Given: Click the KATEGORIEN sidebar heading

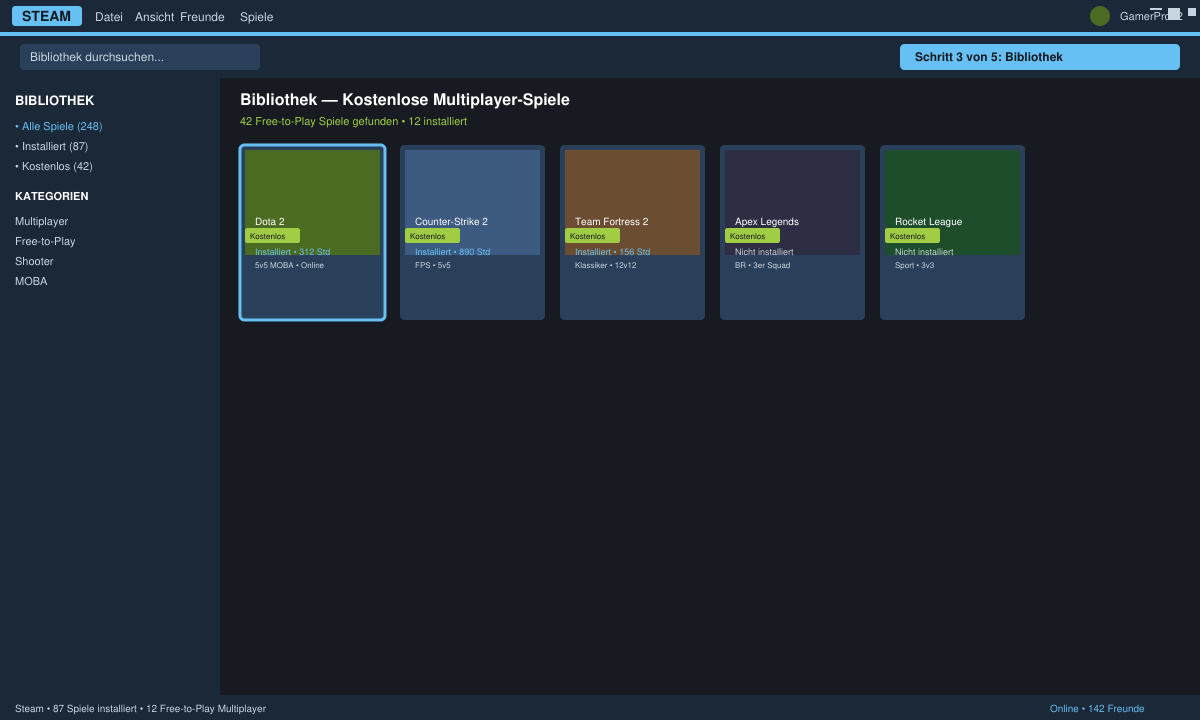Looking at the screenshot, I should [x=52, y=196].
